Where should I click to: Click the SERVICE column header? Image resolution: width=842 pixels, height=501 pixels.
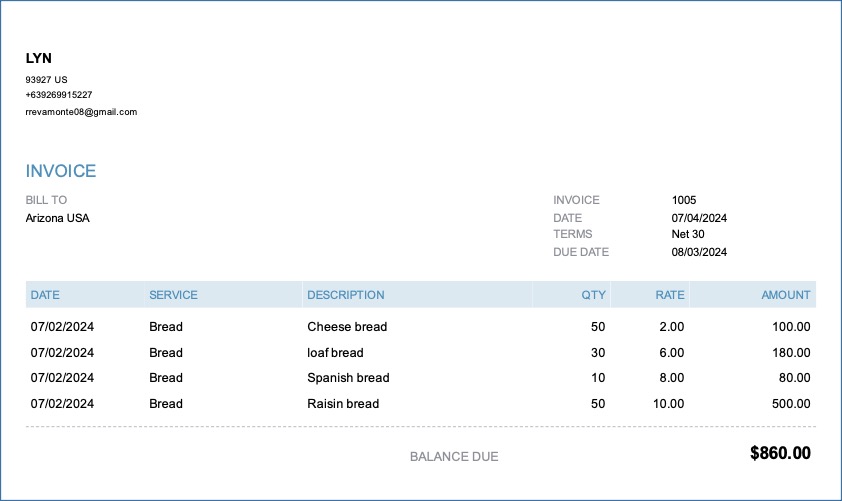pyautogui.click(x=173, y=295)
